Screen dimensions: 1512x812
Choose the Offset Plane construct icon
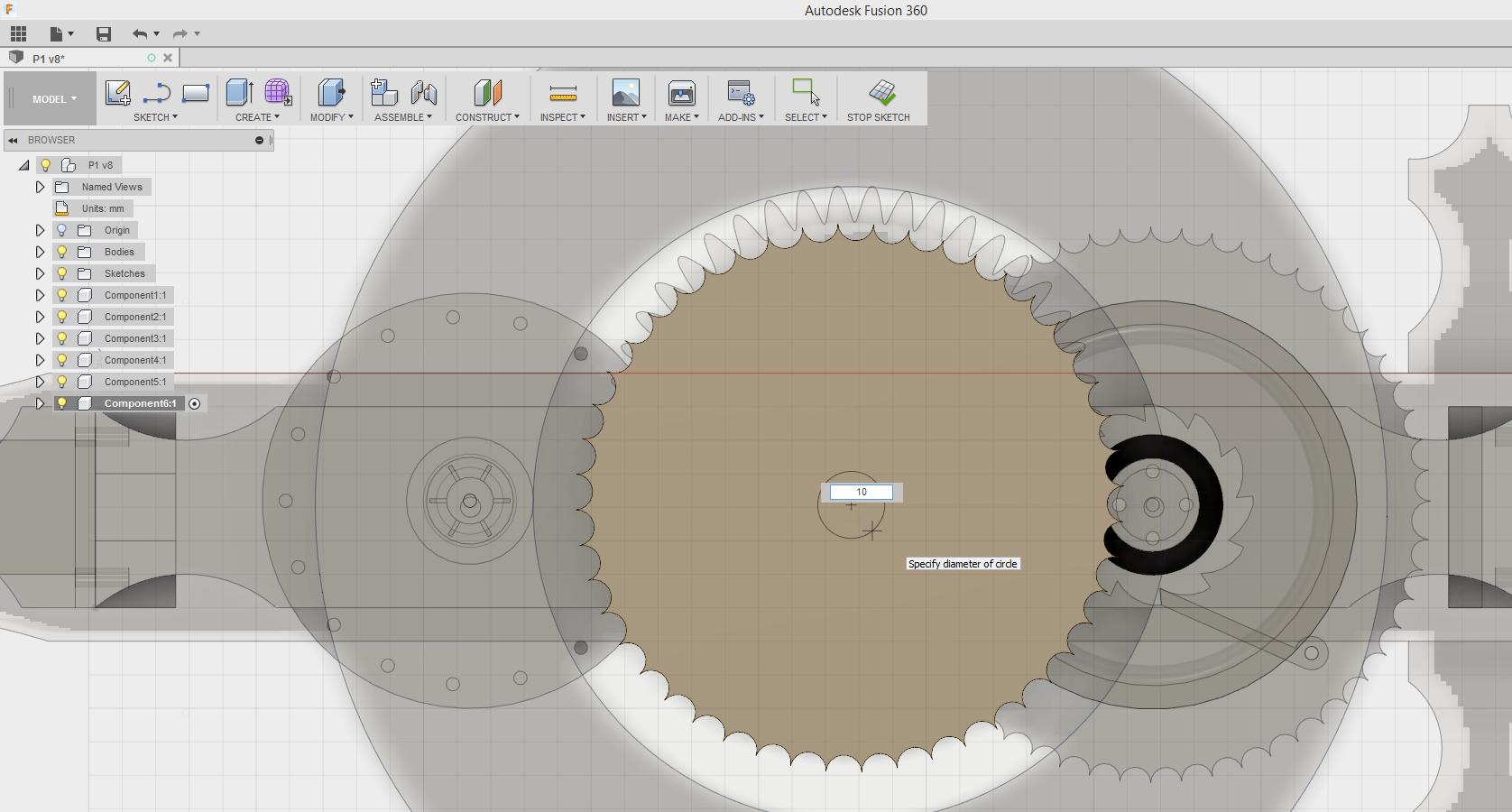487,92
